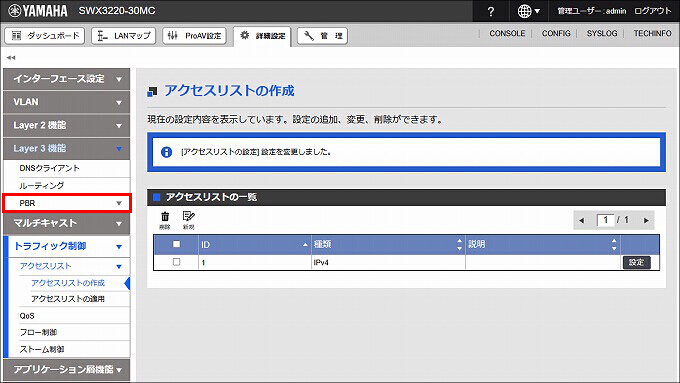680x383 pixels.
Task: Click the ログアウト logout link
Action: click(x=652, y=11)
